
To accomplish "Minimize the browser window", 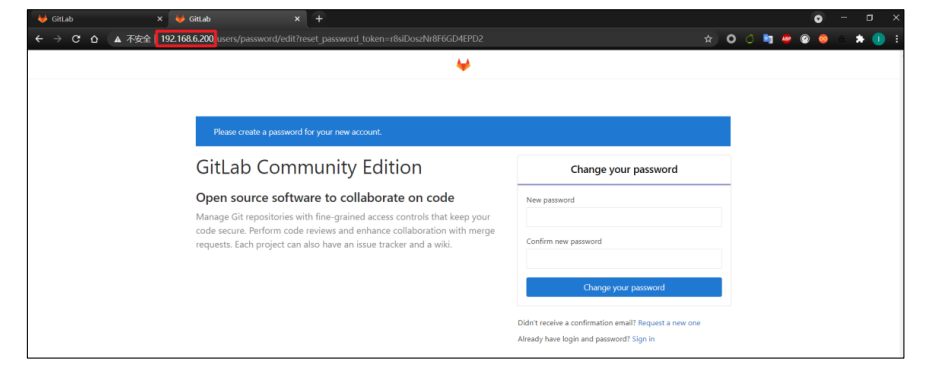I will (x=844, y=18).
